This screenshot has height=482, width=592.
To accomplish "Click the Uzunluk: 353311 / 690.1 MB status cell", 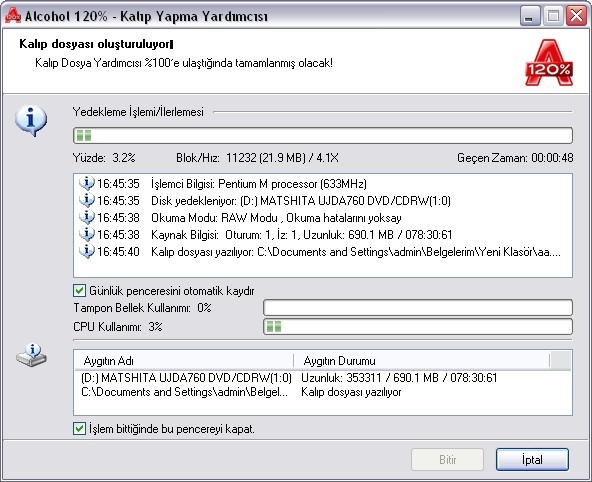I will tap(399, 378).
